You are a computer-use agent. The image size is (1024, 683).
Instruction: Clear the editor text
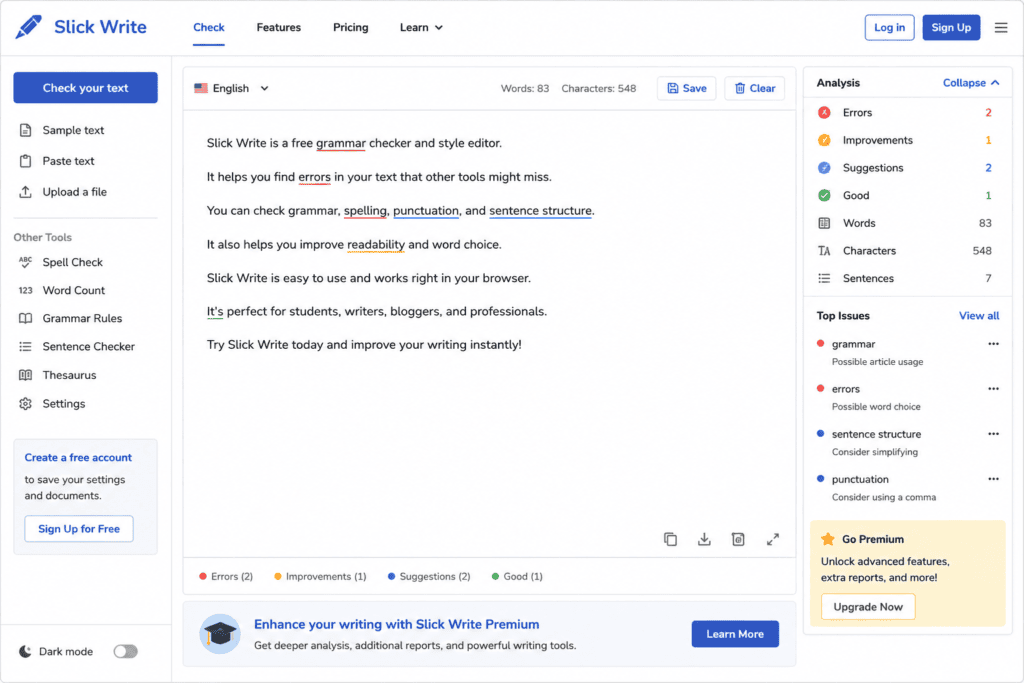[754, 88]
